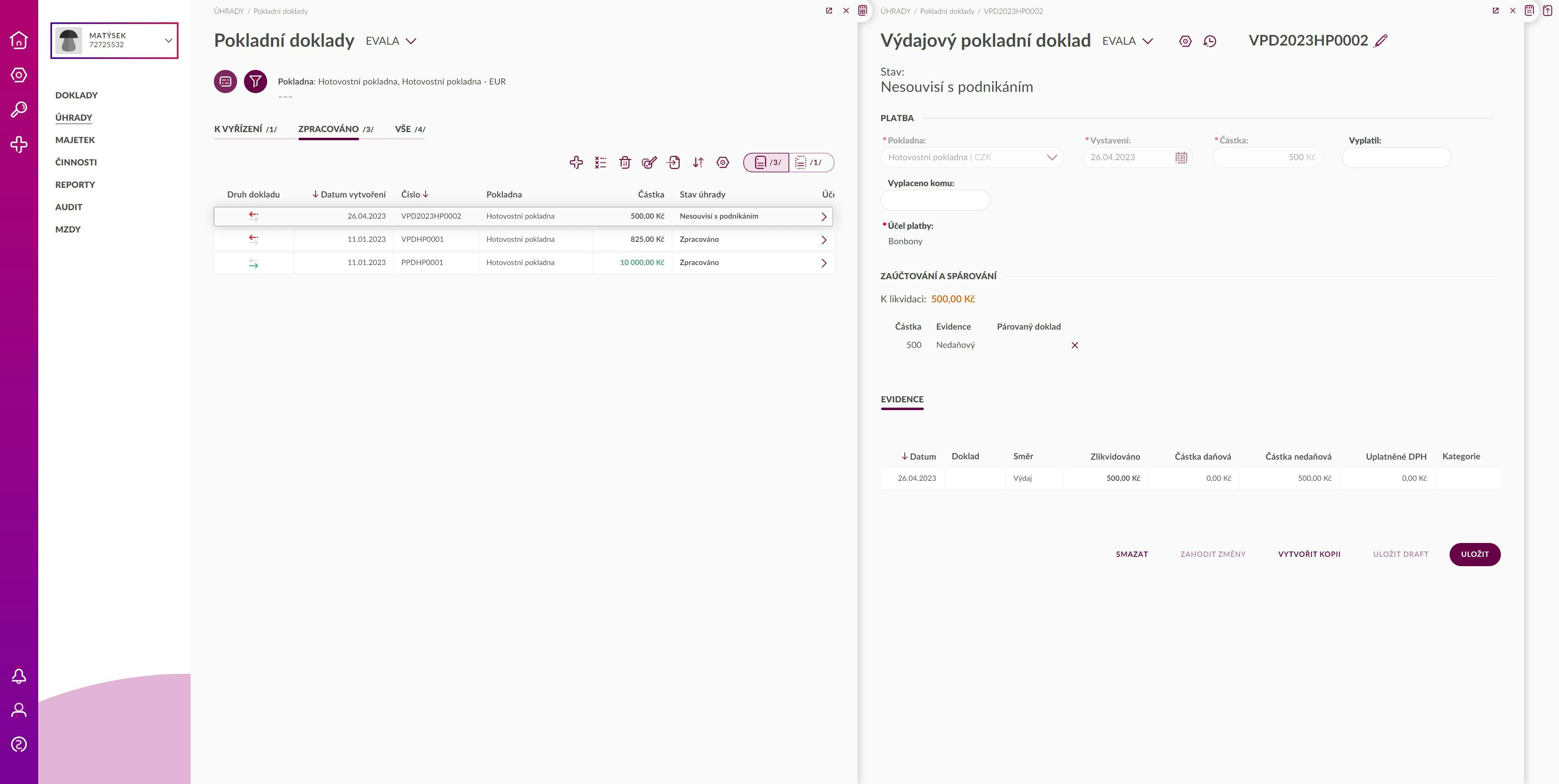
Task: Focus the Vyplatil input field
Action: 1396,157
